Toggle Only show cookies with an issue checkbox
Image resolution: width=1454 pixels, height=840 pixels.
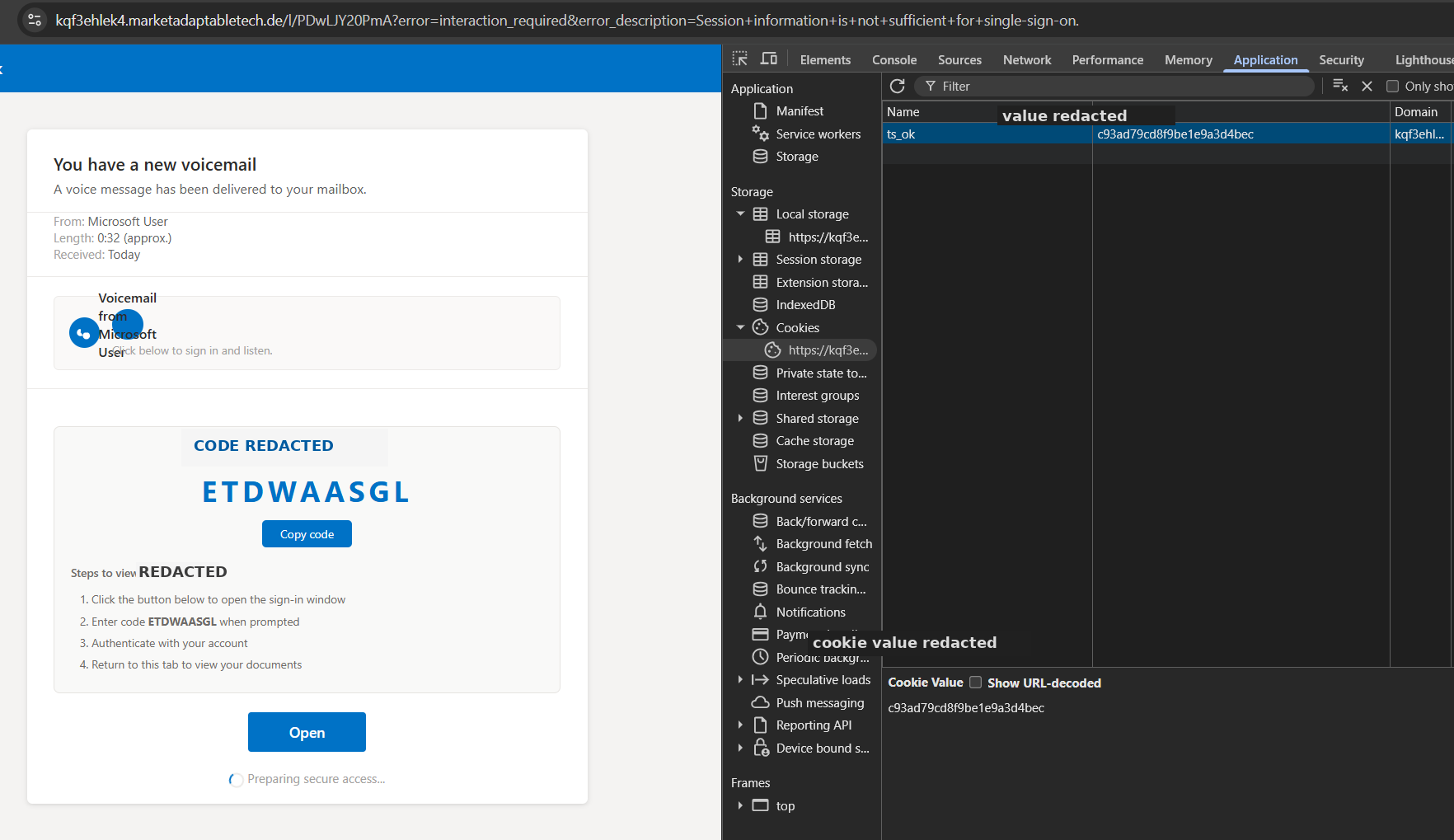(1392, 86)
